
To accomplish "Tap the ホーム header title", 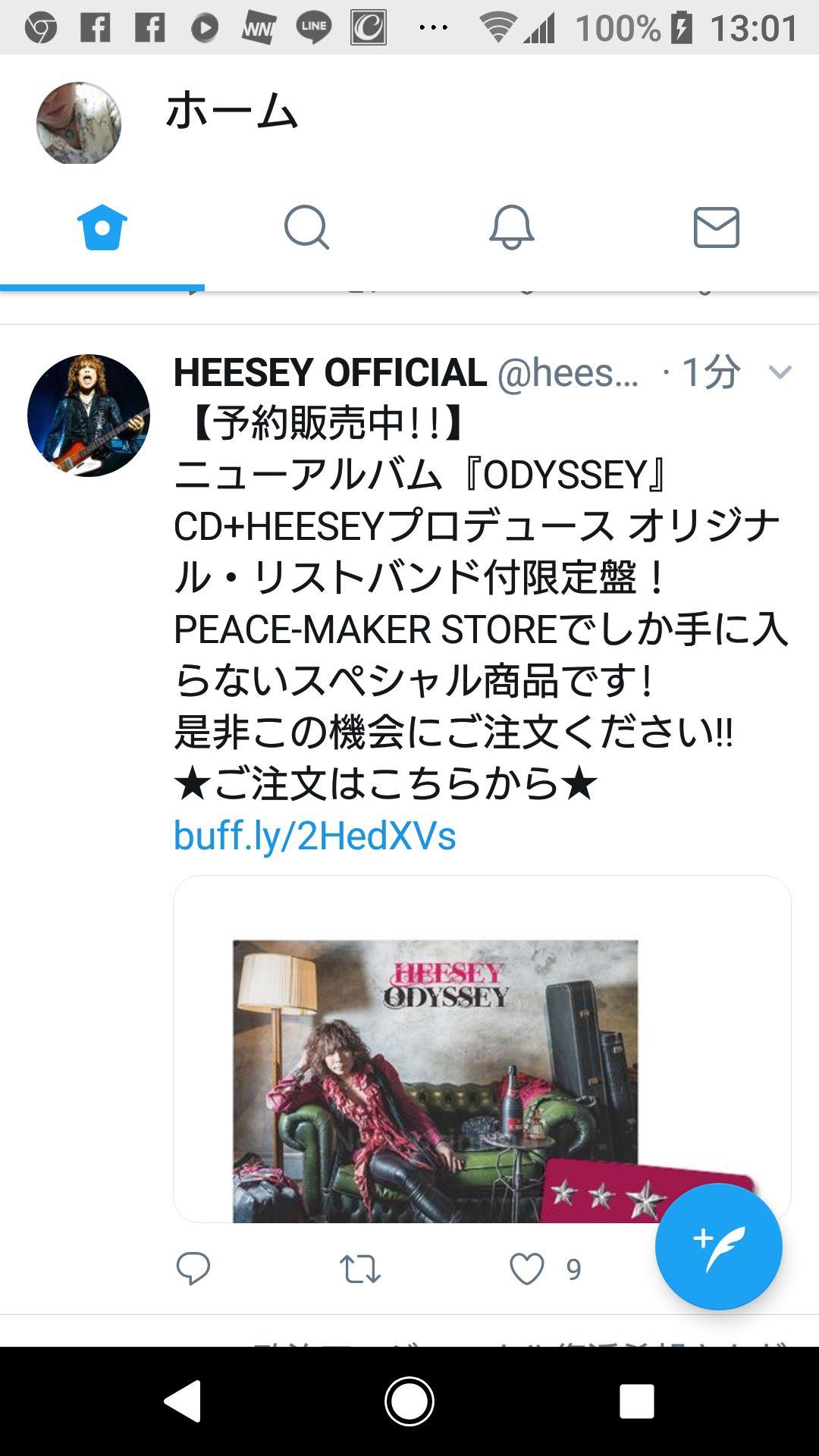I will point(231,111).
